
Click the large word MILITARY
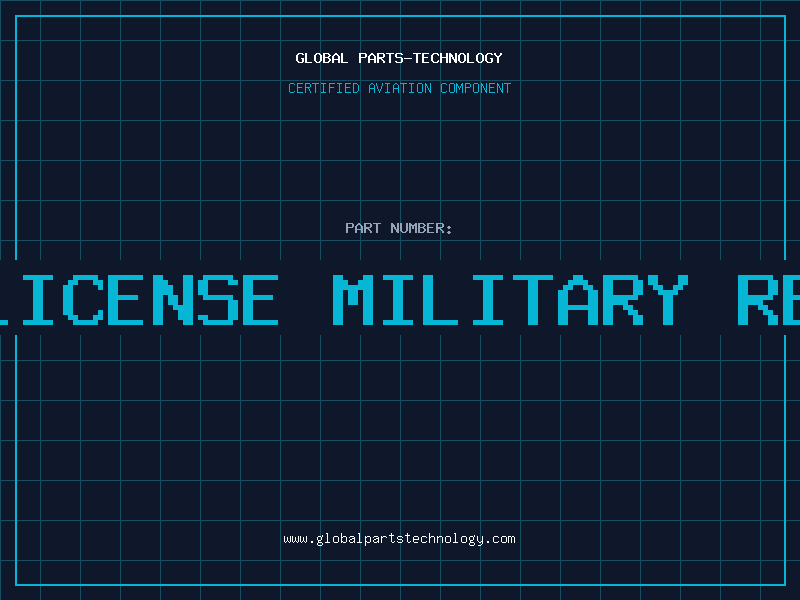pos(511,300)
